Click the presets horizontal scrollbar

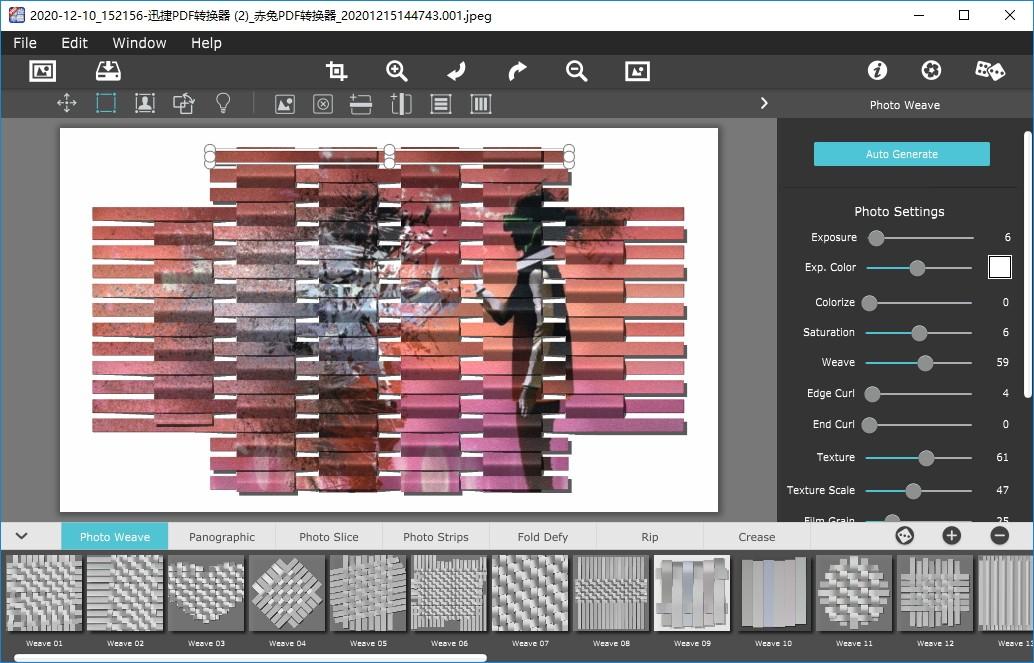click(x=251, y=657)
